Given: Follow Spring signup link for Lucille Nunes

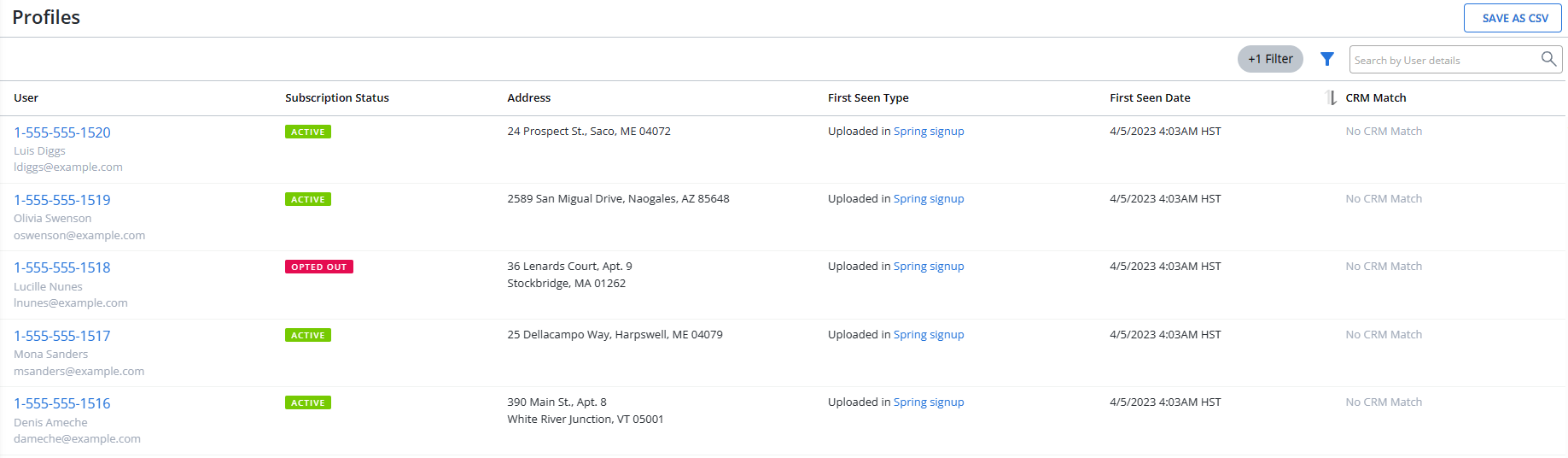Looking at the screenshot, I should (x=929, y=267).
